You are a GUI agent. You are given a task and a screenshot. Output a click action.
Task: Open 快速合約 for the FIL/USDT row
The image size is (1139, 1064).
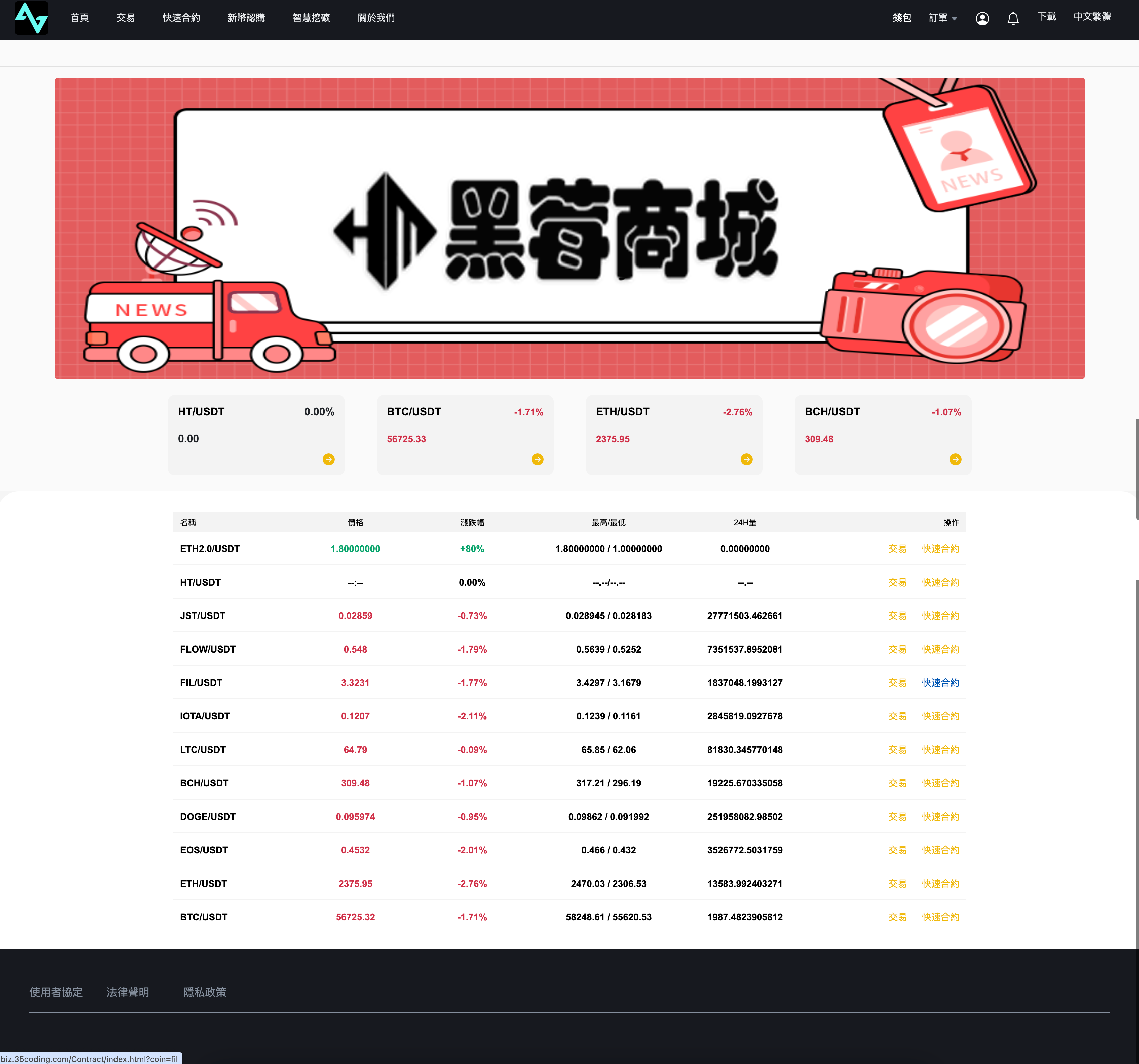940,682
